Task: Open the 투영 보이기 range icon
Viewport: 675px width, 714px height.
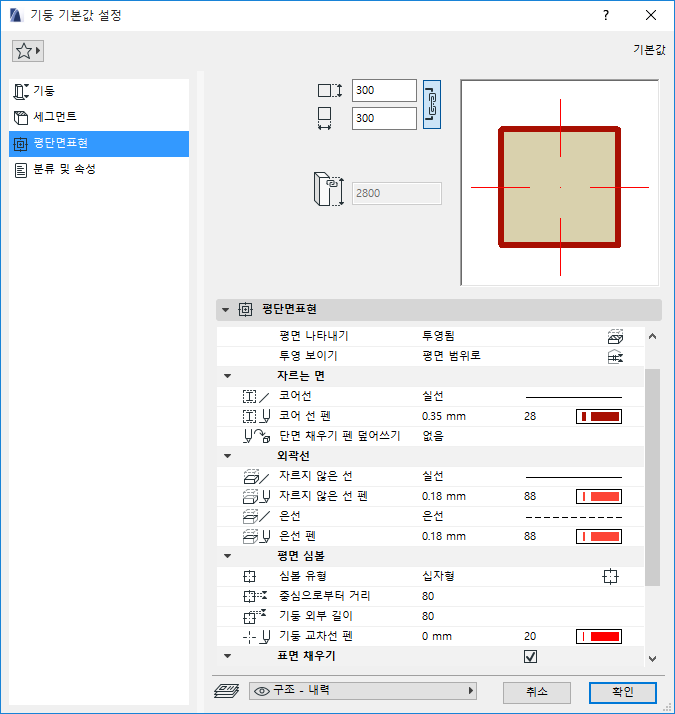Action: click(615, 357)
